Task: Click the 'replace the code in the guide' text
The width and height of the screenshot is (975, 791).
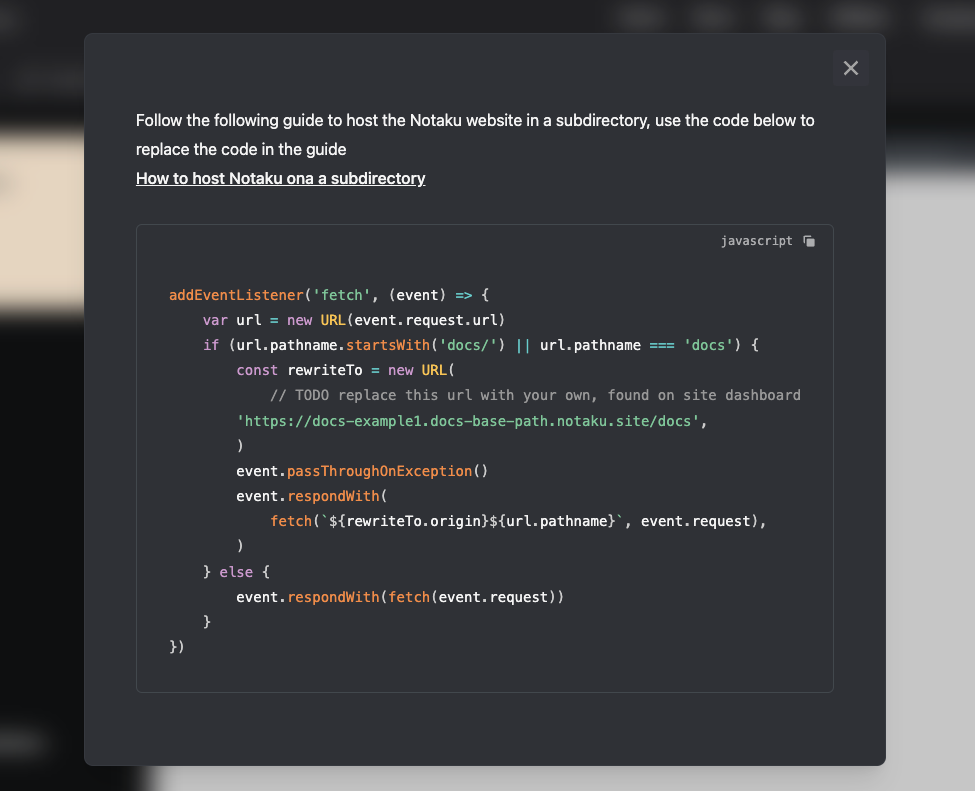Action: (241, 149)
